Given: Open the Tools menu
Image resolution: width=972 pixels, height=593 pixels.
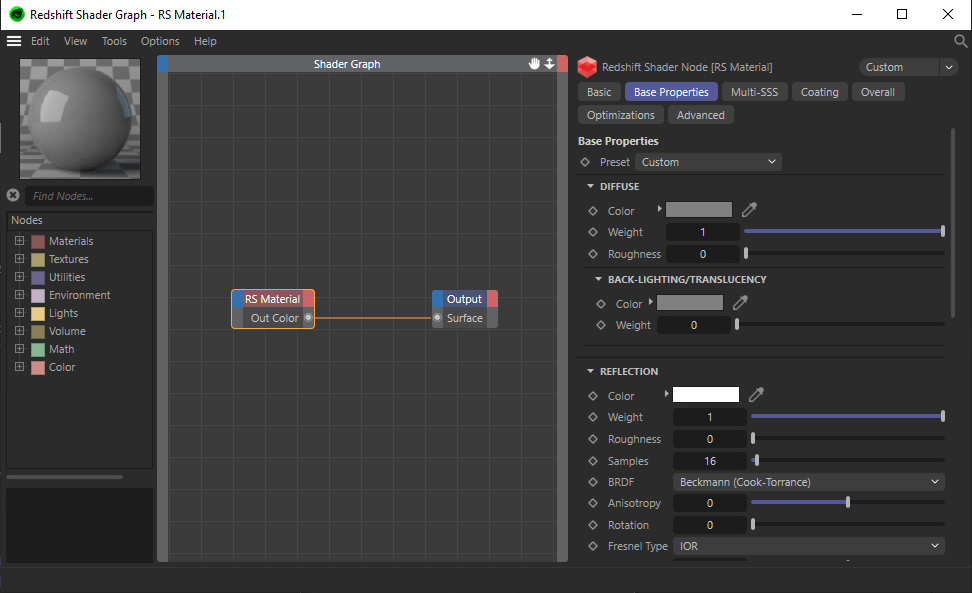Looking at the screenshot, I should 114,41.
